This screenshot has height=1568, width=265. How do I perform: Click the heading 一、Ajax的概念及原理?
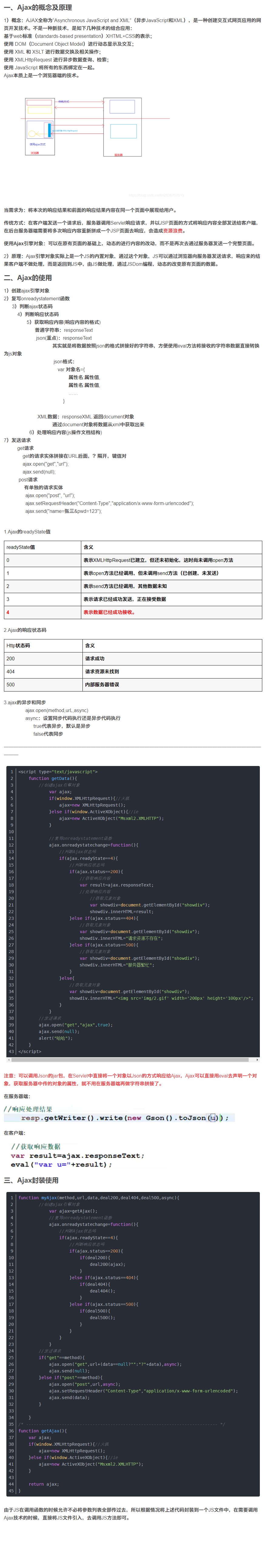pos(38,7)
